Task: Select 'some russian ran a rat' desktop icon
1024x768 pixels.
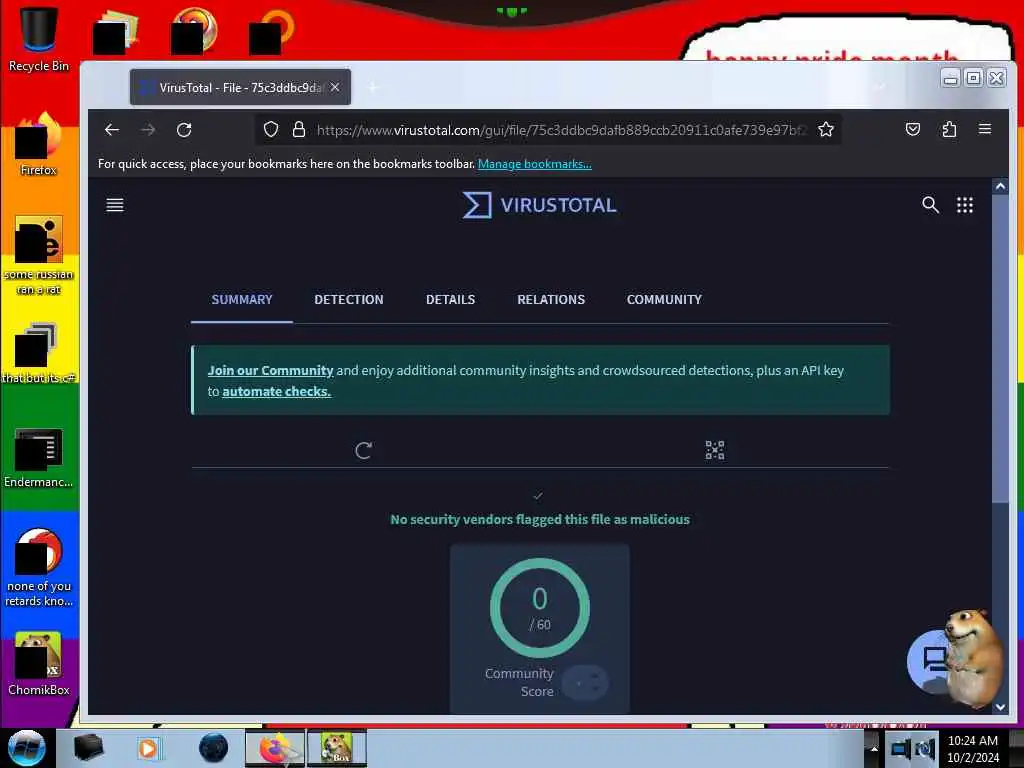Action: coord(39,255)
